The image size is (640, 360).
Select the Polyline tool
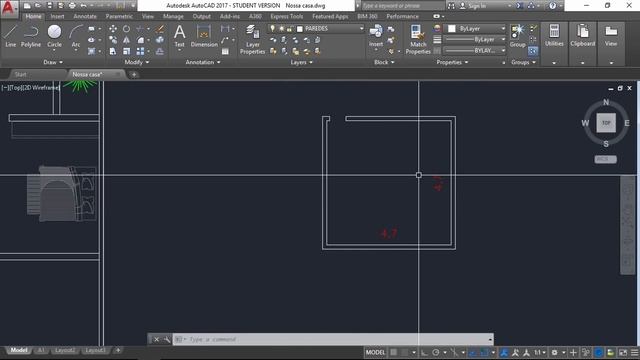[31, 36]
